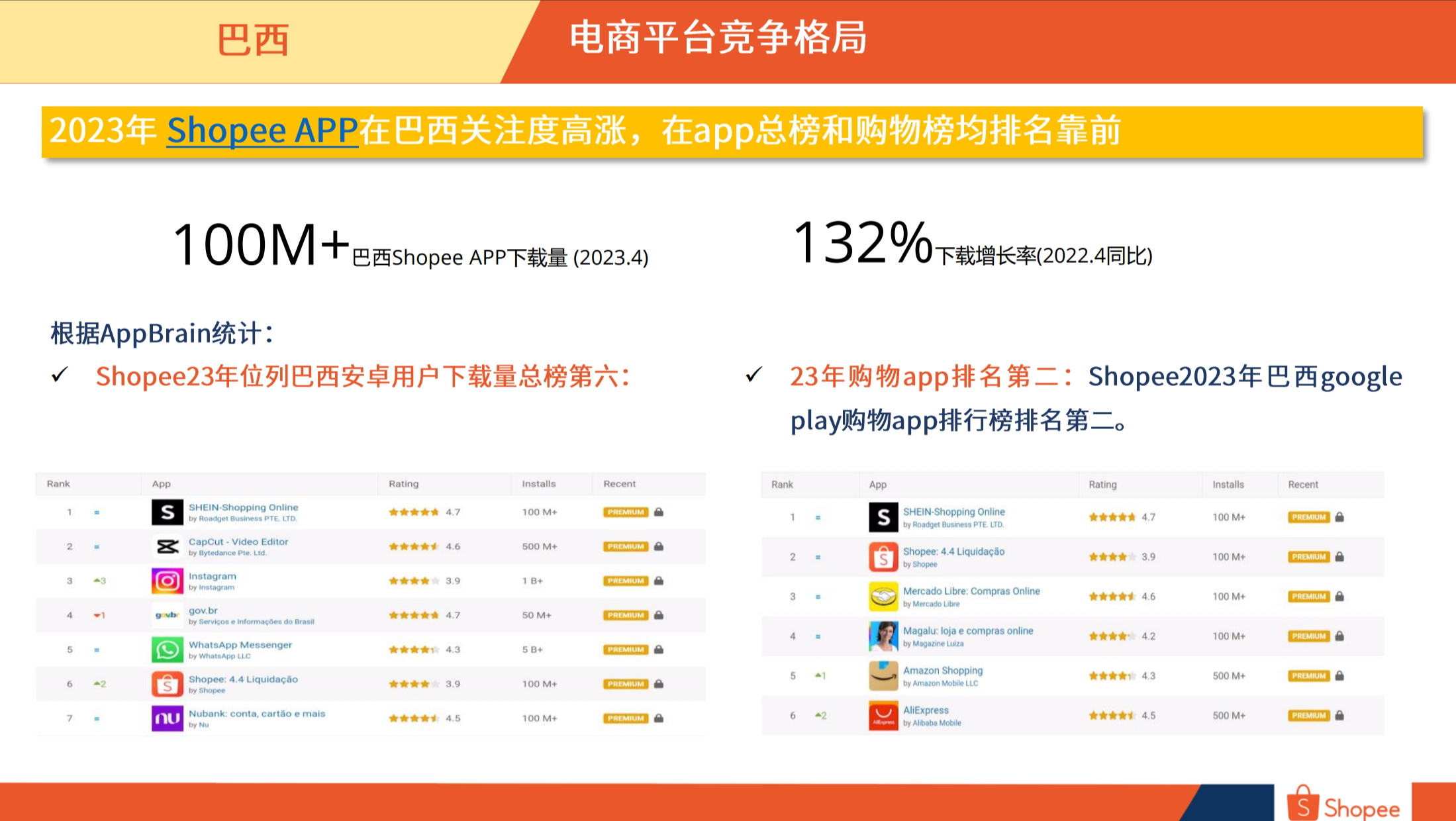Open AliExpress app link
Screen dimensions: 1456x821
coord(926,710)
